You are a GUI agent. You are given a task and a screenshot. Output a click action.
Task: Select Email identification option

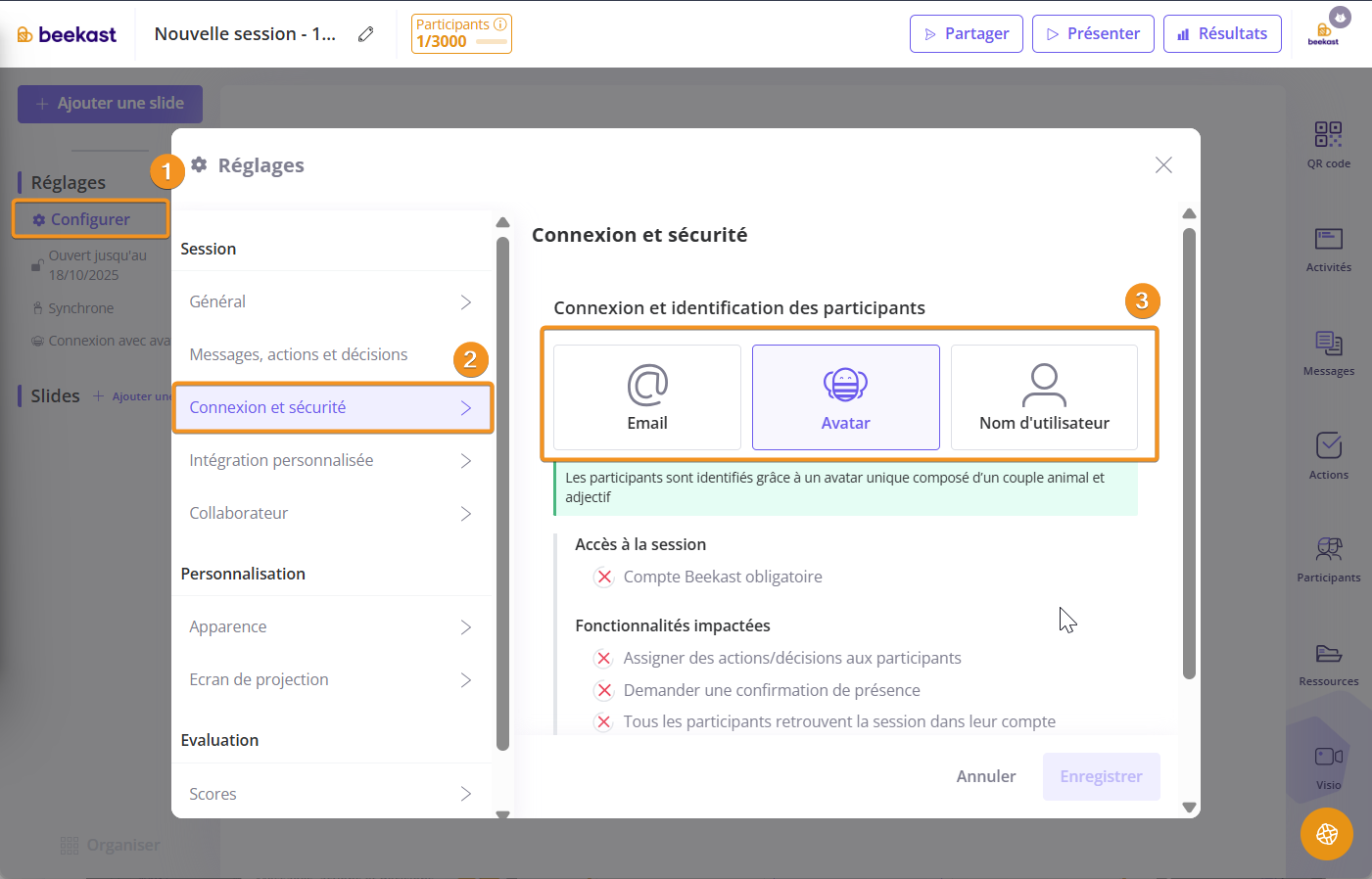(x=647, y=397)
